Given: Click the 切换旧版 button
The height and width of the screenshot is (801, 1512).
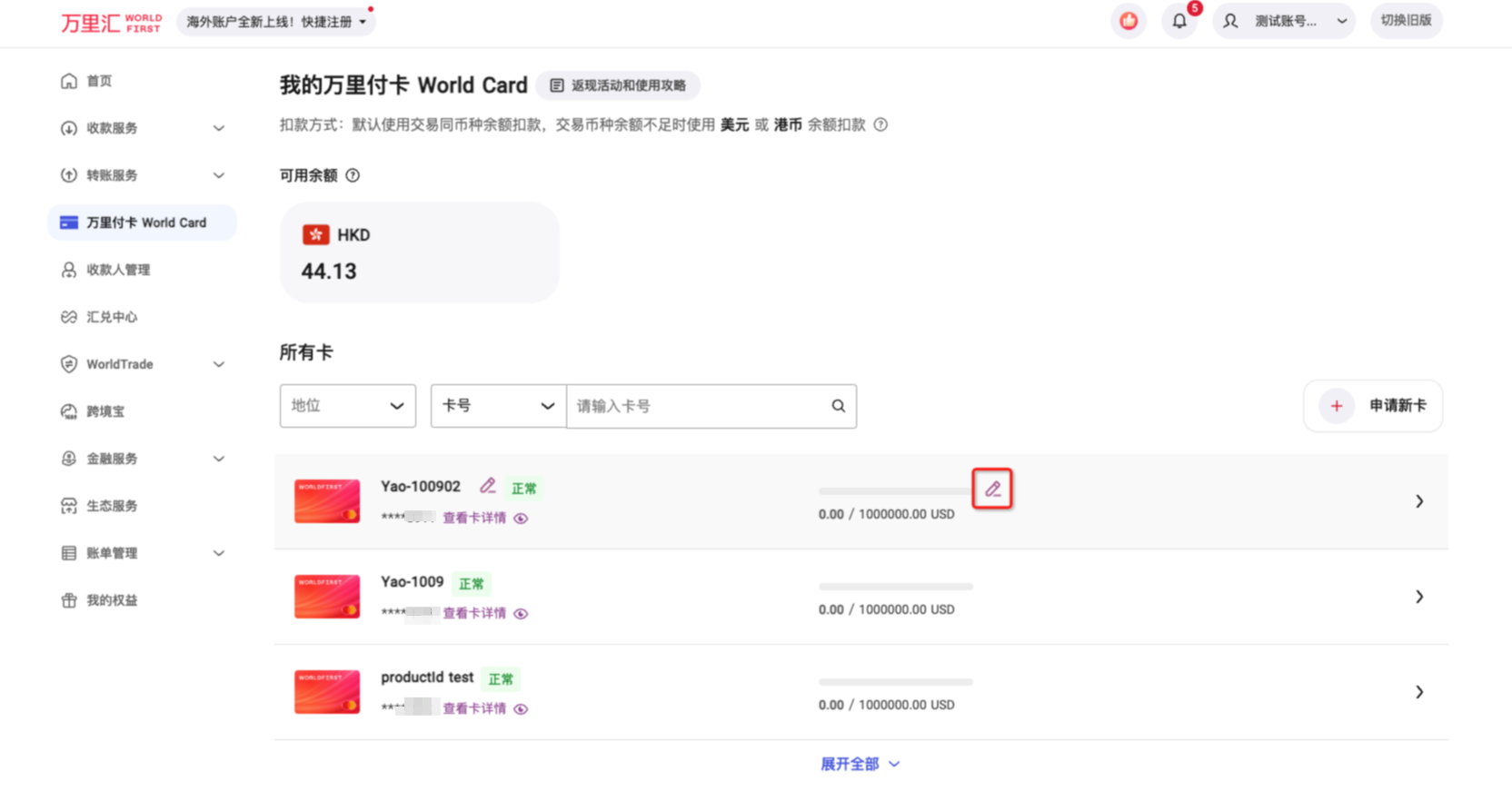Looking at the screenshot, I should [1407, 21].
